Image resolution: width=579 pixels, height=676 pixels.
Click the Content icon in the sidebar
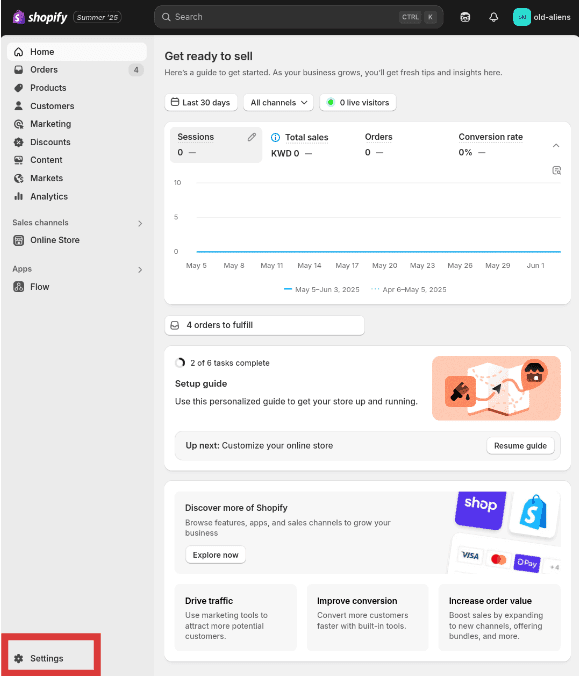coord(19,160)
